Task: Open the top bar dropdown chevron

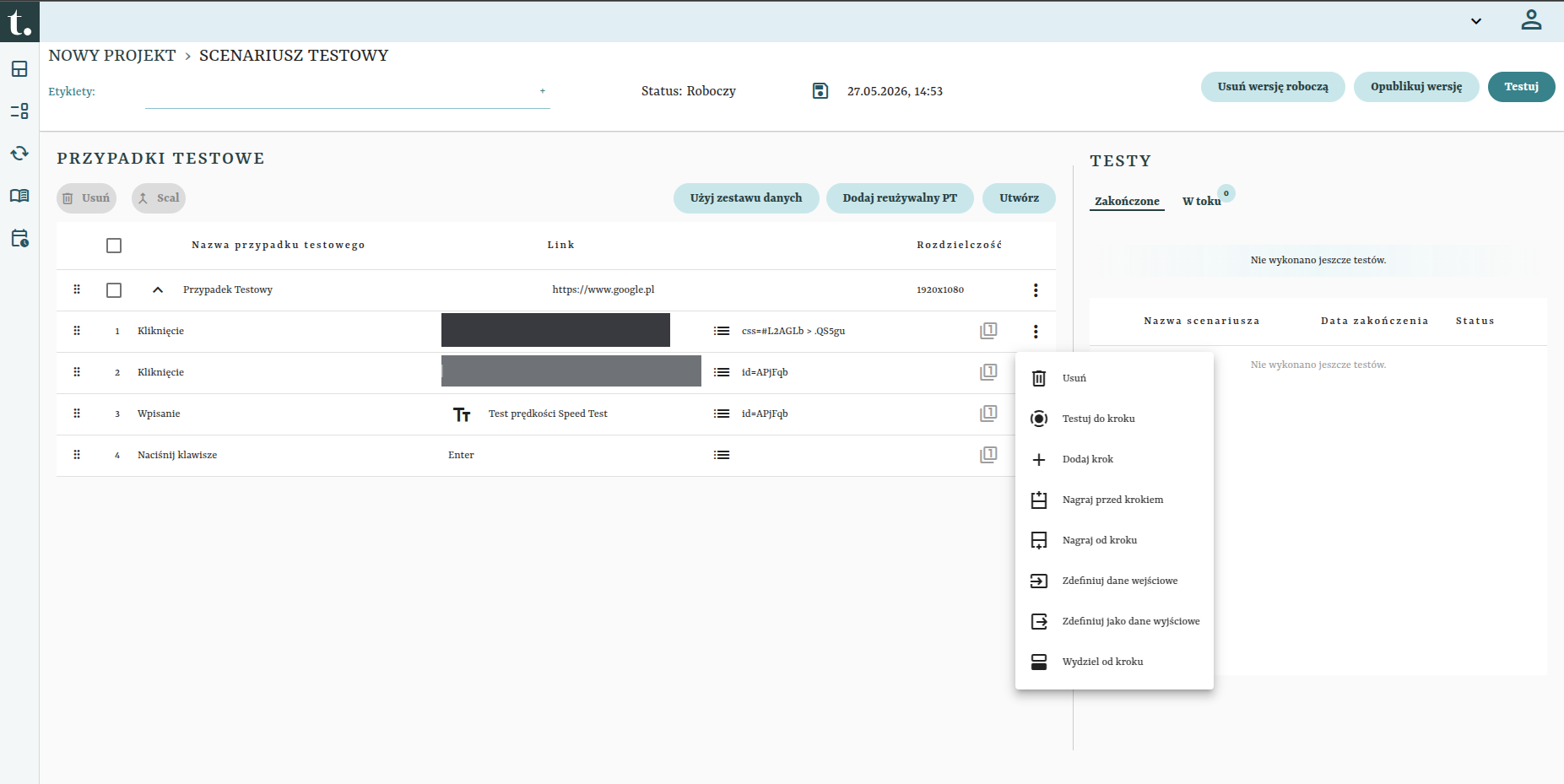Action: pyautogui.click(x=1476, y=21)
